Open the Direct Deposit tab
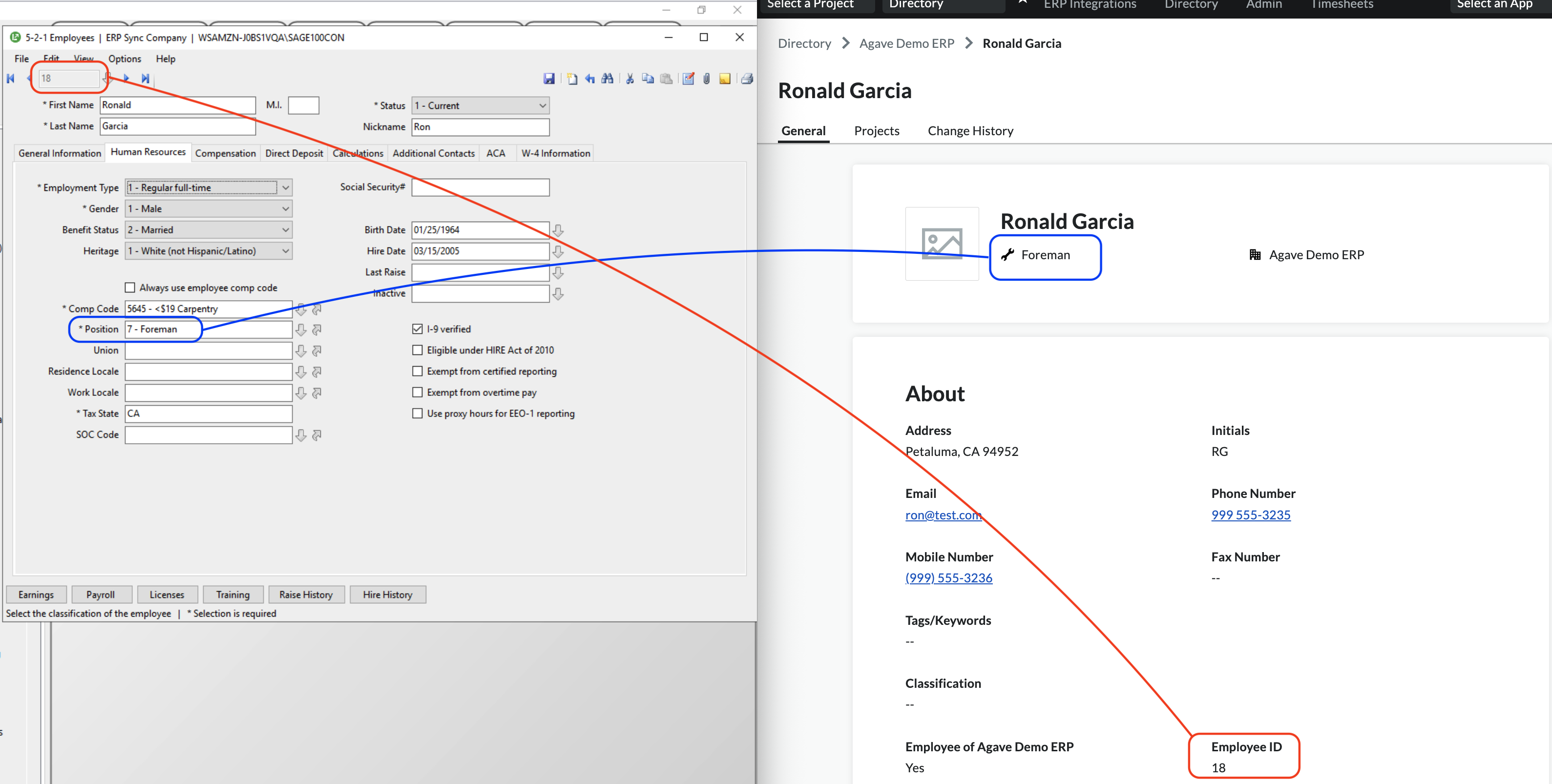Image resolution: width=1552 pixels, height=784 pixels. [294, 154]
